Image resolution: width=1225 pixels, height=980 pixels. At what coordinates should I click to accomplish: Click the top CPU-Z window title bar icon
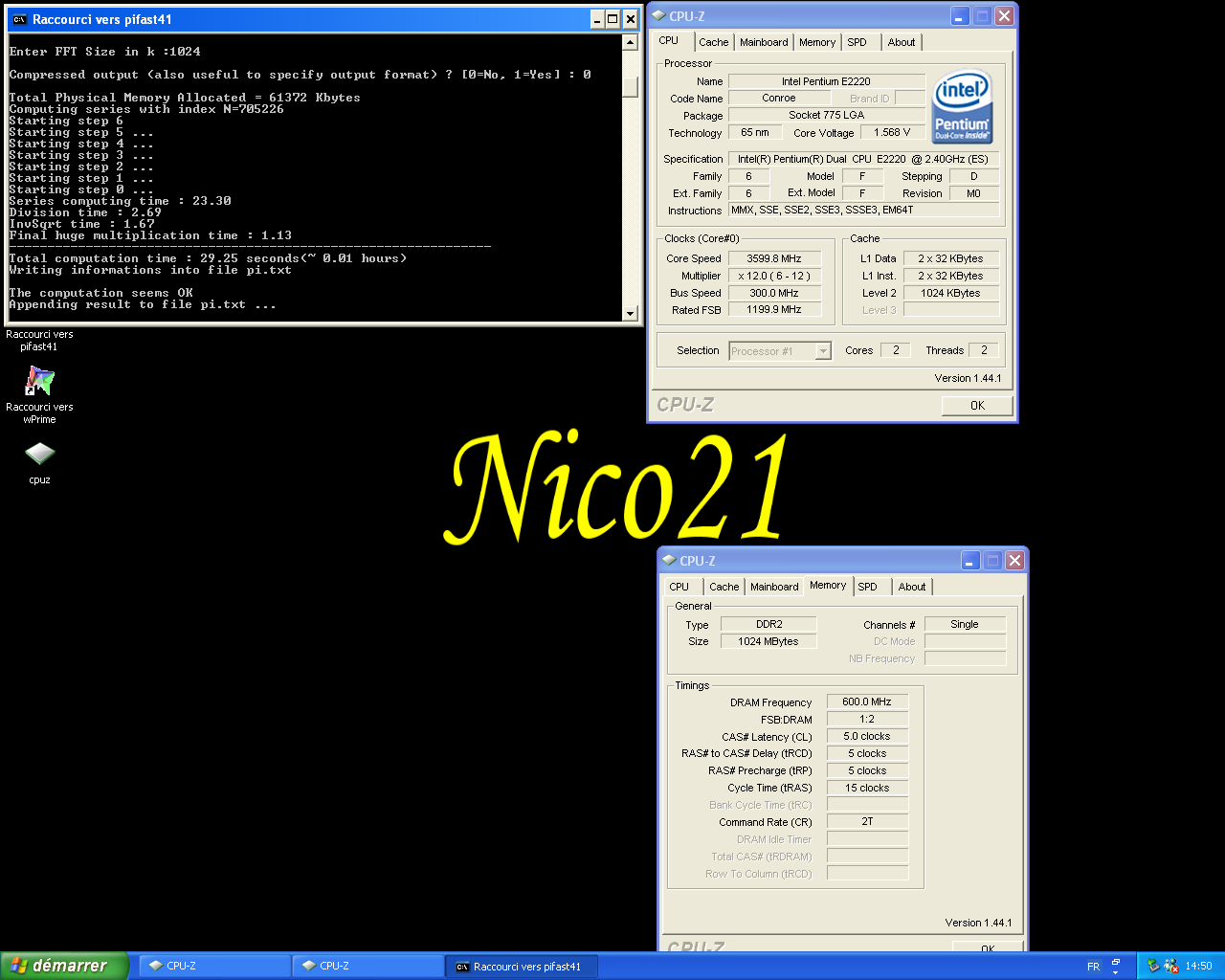pyautogui.click(x=658, y=16)
